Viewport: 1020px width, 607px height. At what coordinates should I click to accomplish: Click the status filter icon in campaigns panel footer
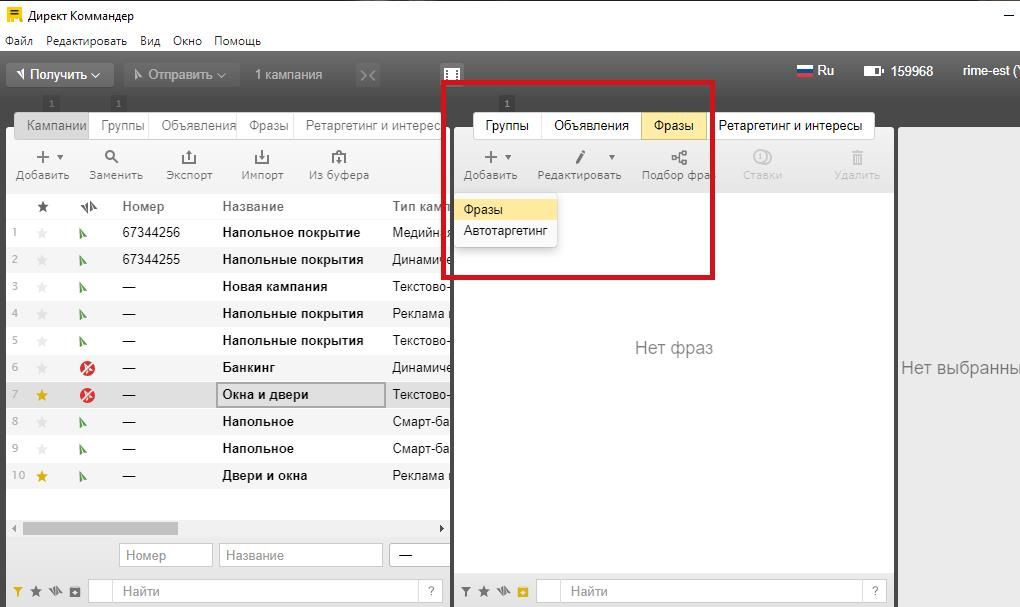click(x=55, y=591)
